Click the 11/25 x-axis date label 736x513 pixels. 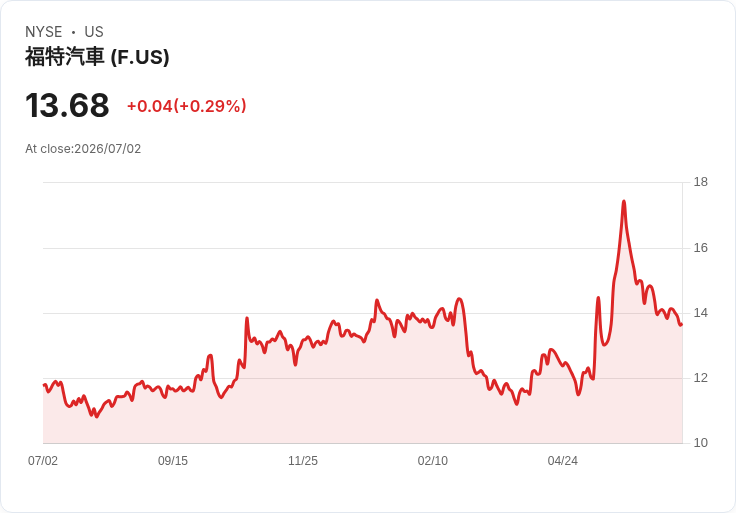click(x=303, y=461)
